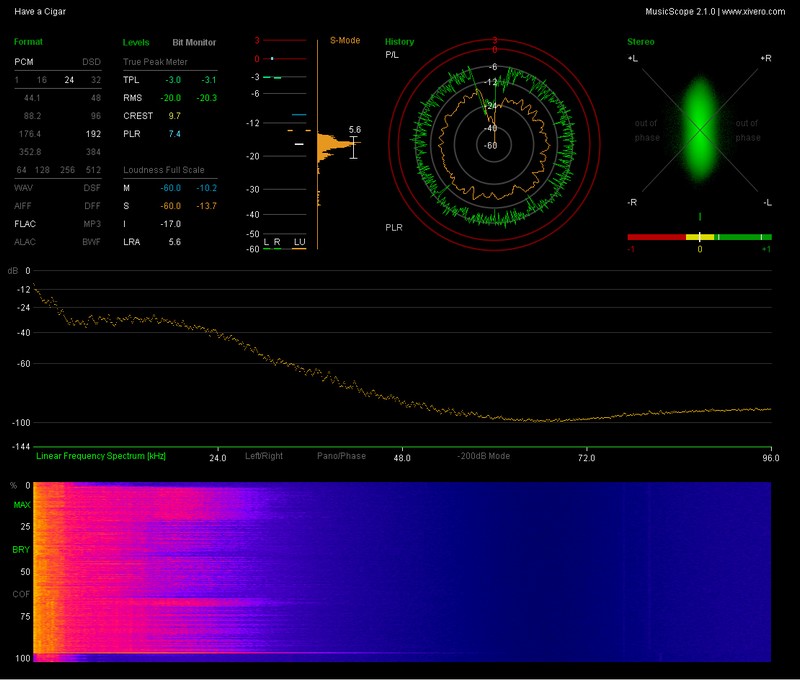Click the History section header
Viewport: 800px width, 681px height.
click(x=399, y=42)
